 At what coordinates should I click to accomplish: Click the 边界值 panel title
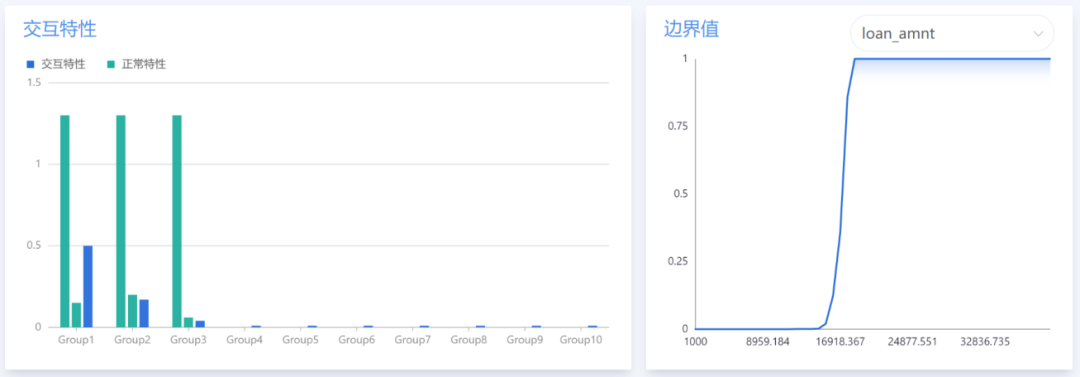[x=691, y=29]
